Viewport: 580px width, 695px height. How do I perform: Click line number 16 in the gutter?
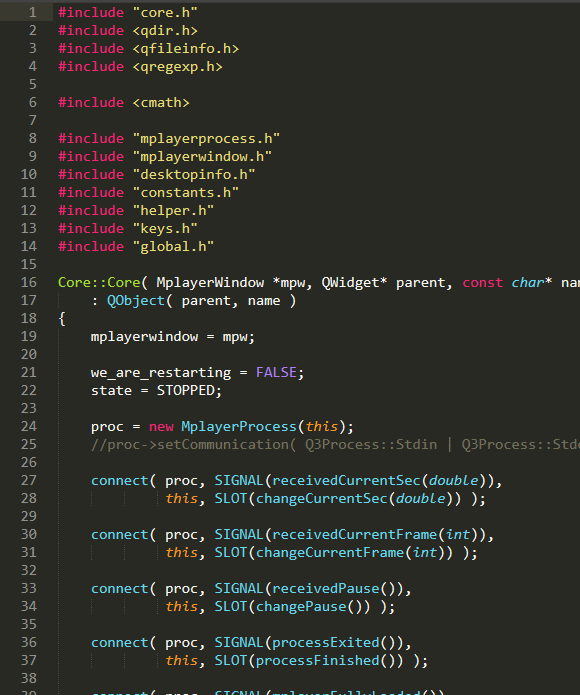click(x=29, y=282)
